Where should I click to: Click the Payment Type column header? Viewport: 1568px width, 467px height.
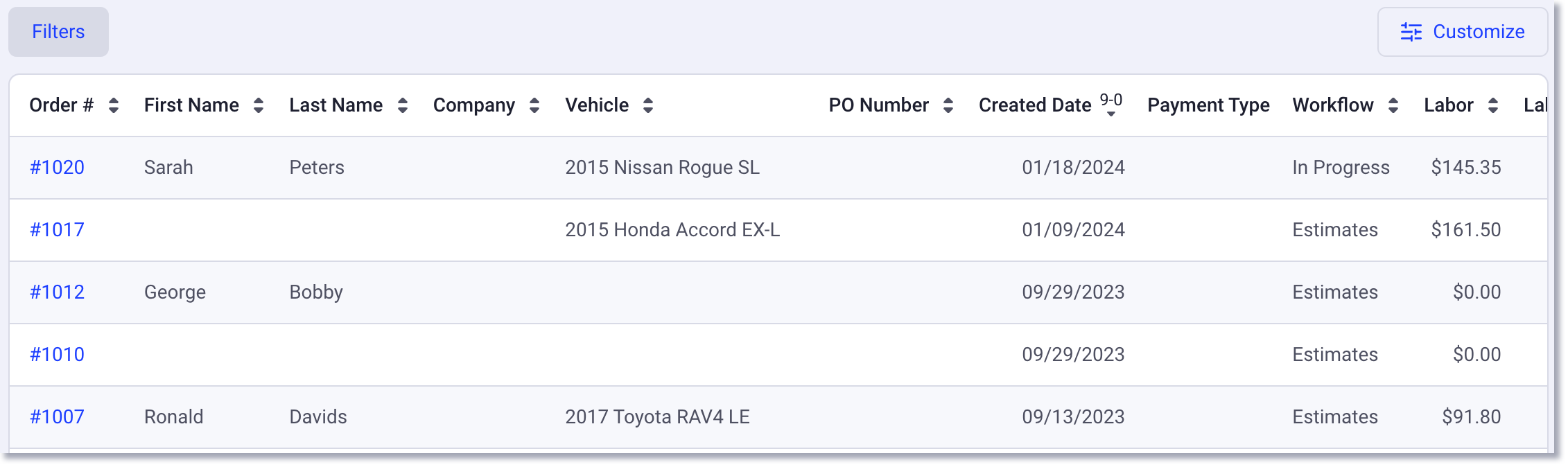1208,105
